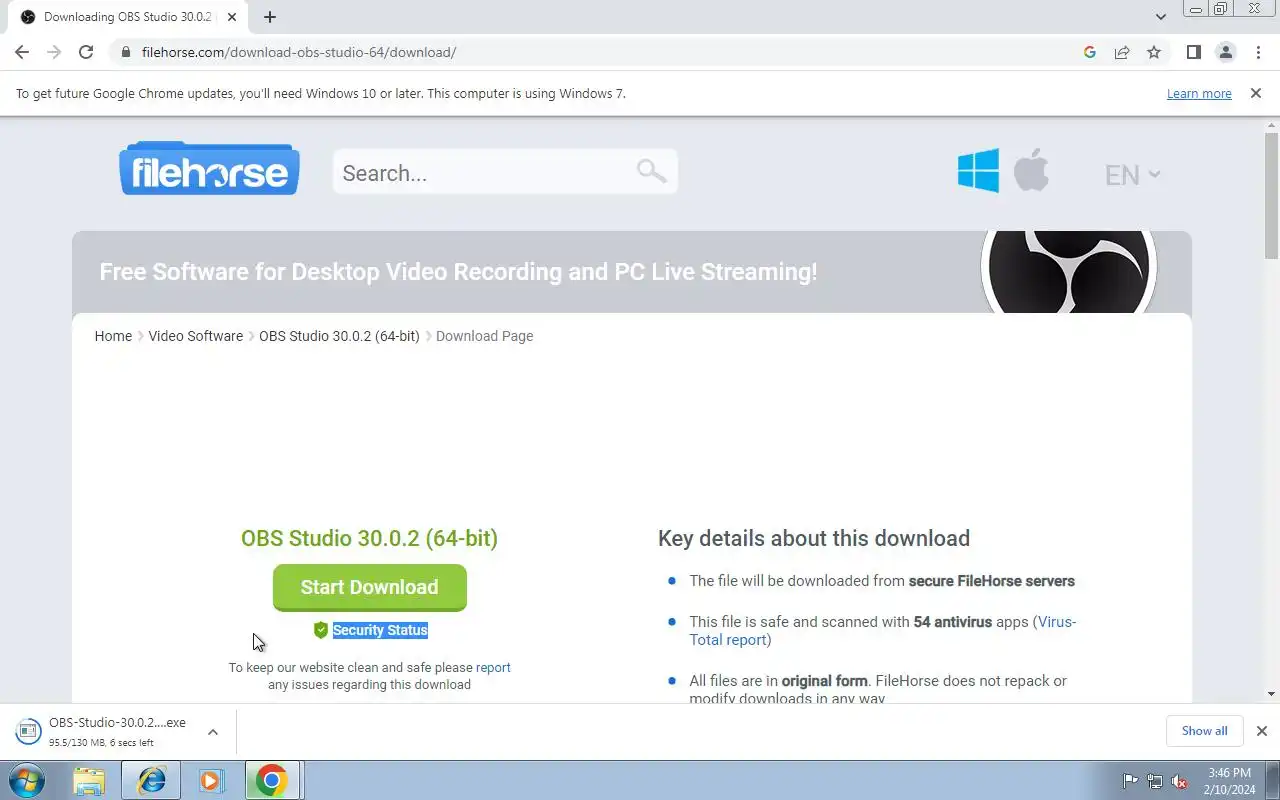Reload the FileHorse page
This screenshot has width=1280, height=800.
click(x=86, y=52)
